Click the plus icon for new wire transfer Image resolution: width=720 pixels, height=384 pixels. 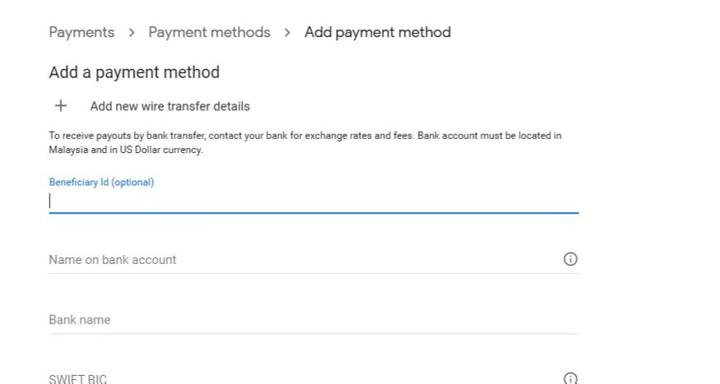61,106
